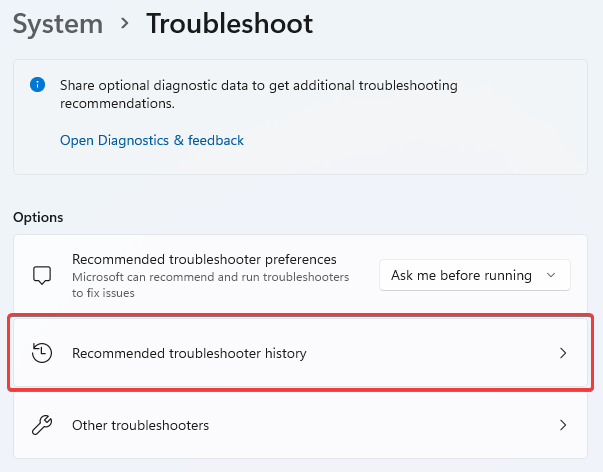Click the Microsoft can recommend troubleshooters description

[210, 284]
